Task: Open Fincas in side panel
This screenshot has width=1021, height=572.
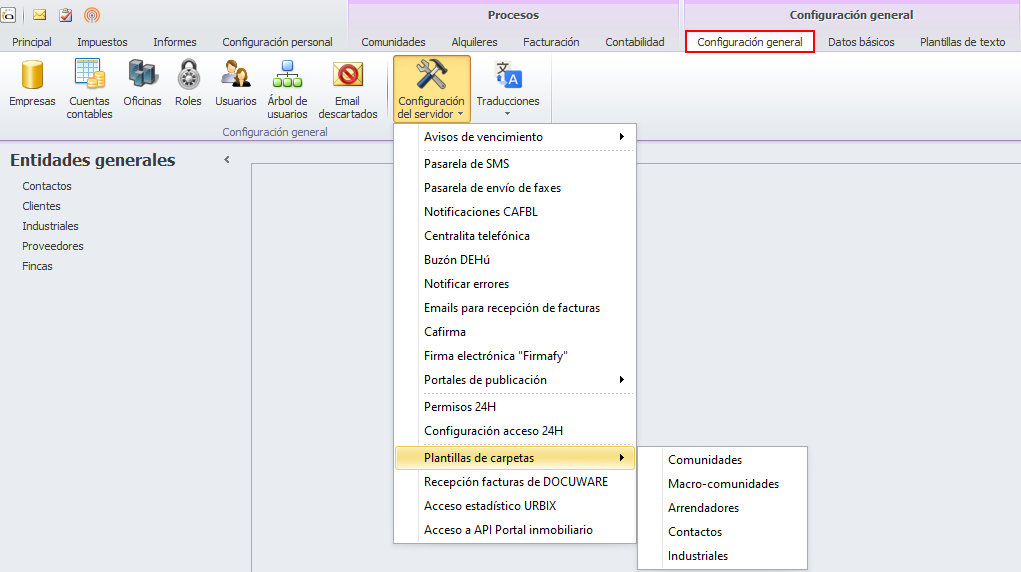Action: 37,266
